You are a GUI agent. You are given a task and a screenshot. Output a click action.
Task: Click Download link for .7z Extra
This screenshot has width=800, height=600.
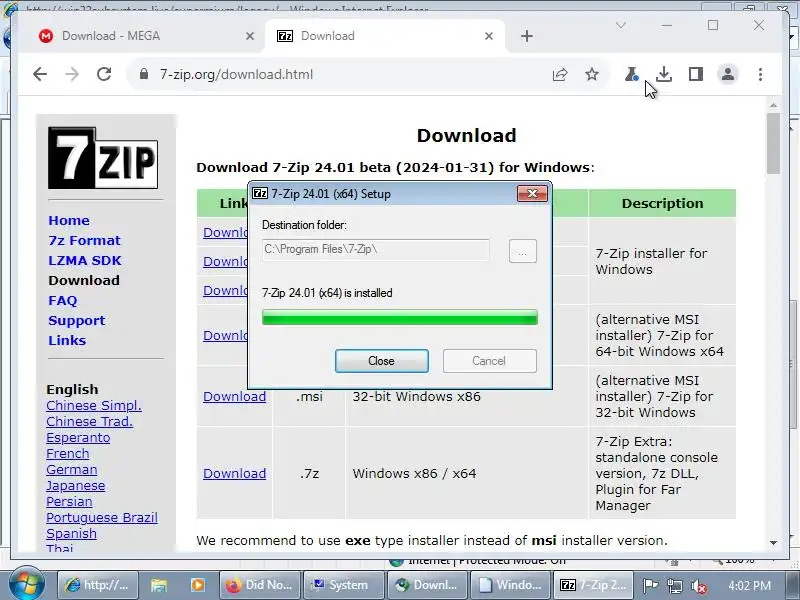(x=235, y=473)
